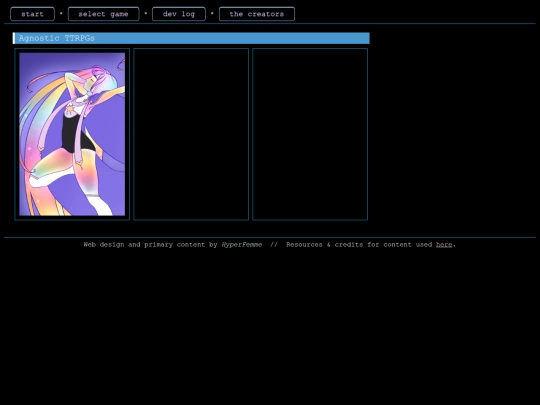Viewport: 540px width, 405px height.
Task: Open the rainbow-haired character game thumbnail
Action: click(72, 134)
